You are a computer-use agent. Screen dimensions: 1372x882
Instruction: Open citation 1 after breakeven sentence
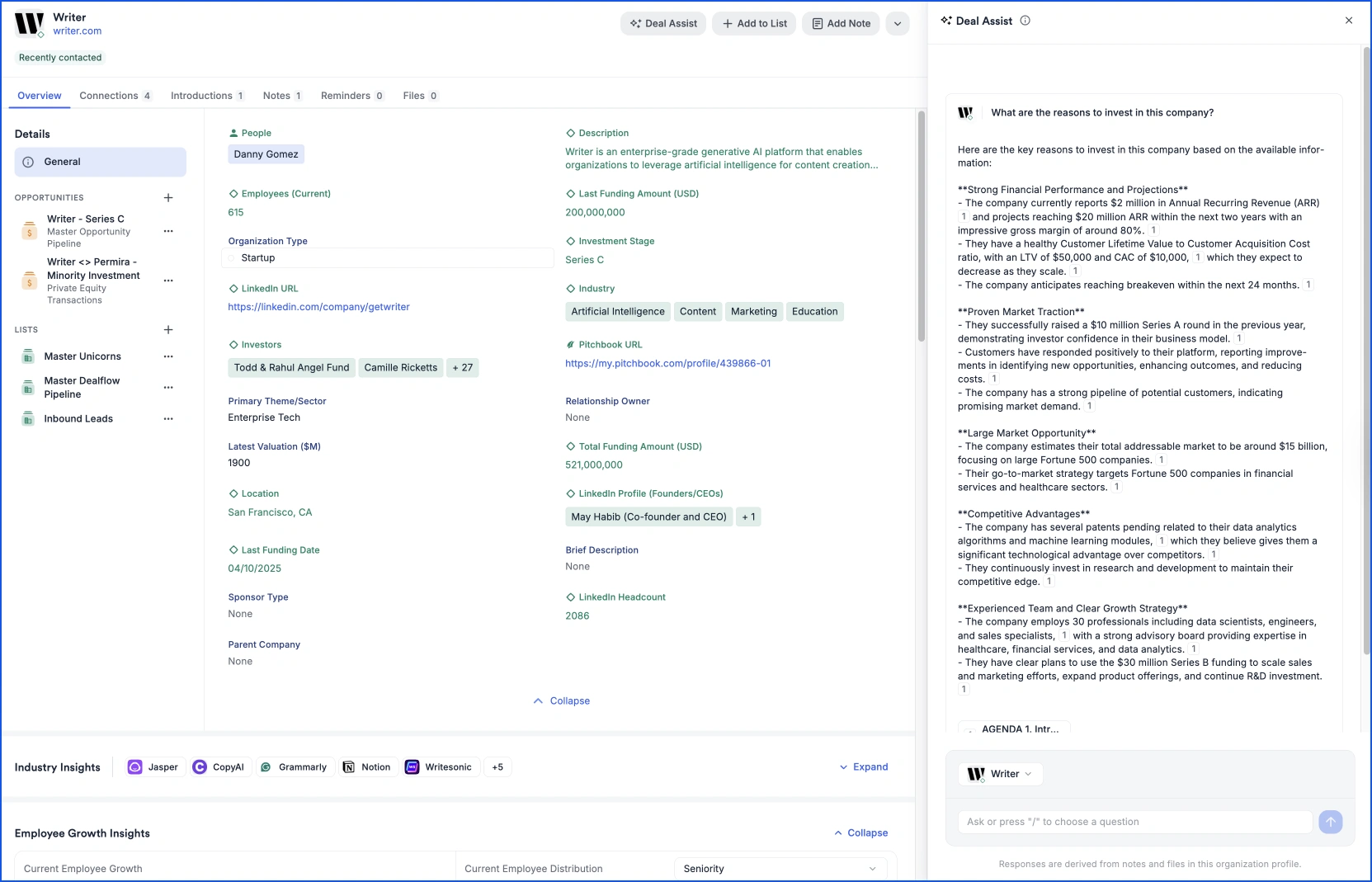tap(1308, 285)
